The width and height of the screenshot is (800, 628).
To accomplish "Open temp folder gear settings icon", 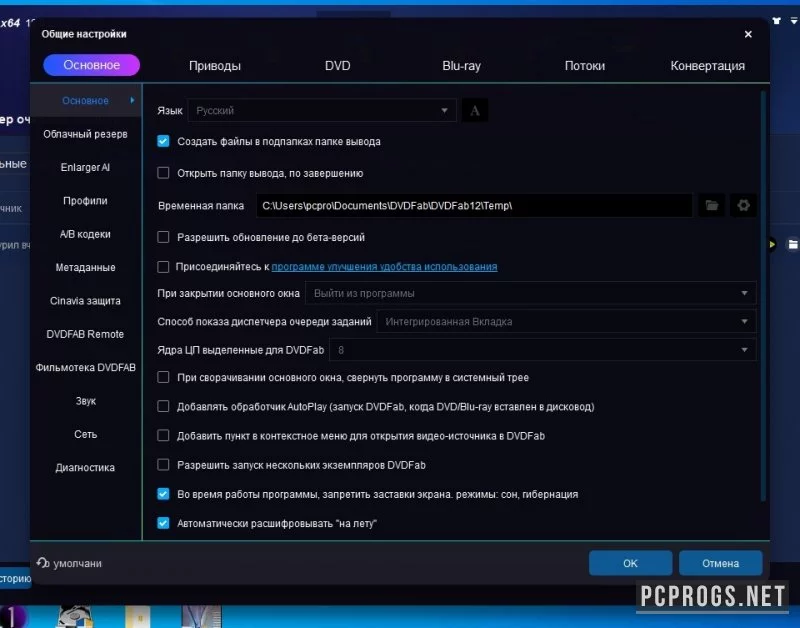I will coord(743,206).
